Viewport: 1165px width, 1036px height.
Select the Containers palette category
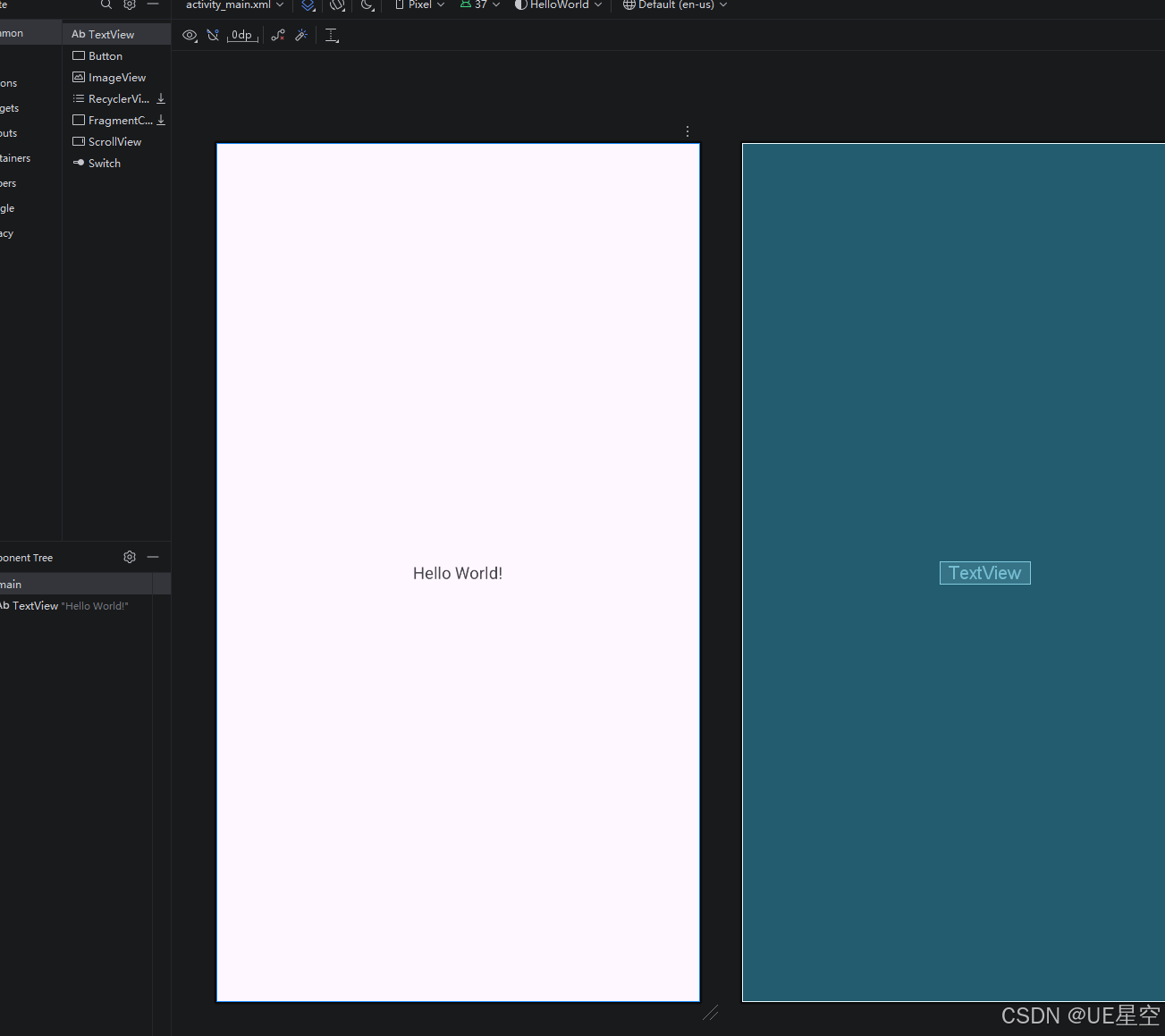[x=30, y=158]
